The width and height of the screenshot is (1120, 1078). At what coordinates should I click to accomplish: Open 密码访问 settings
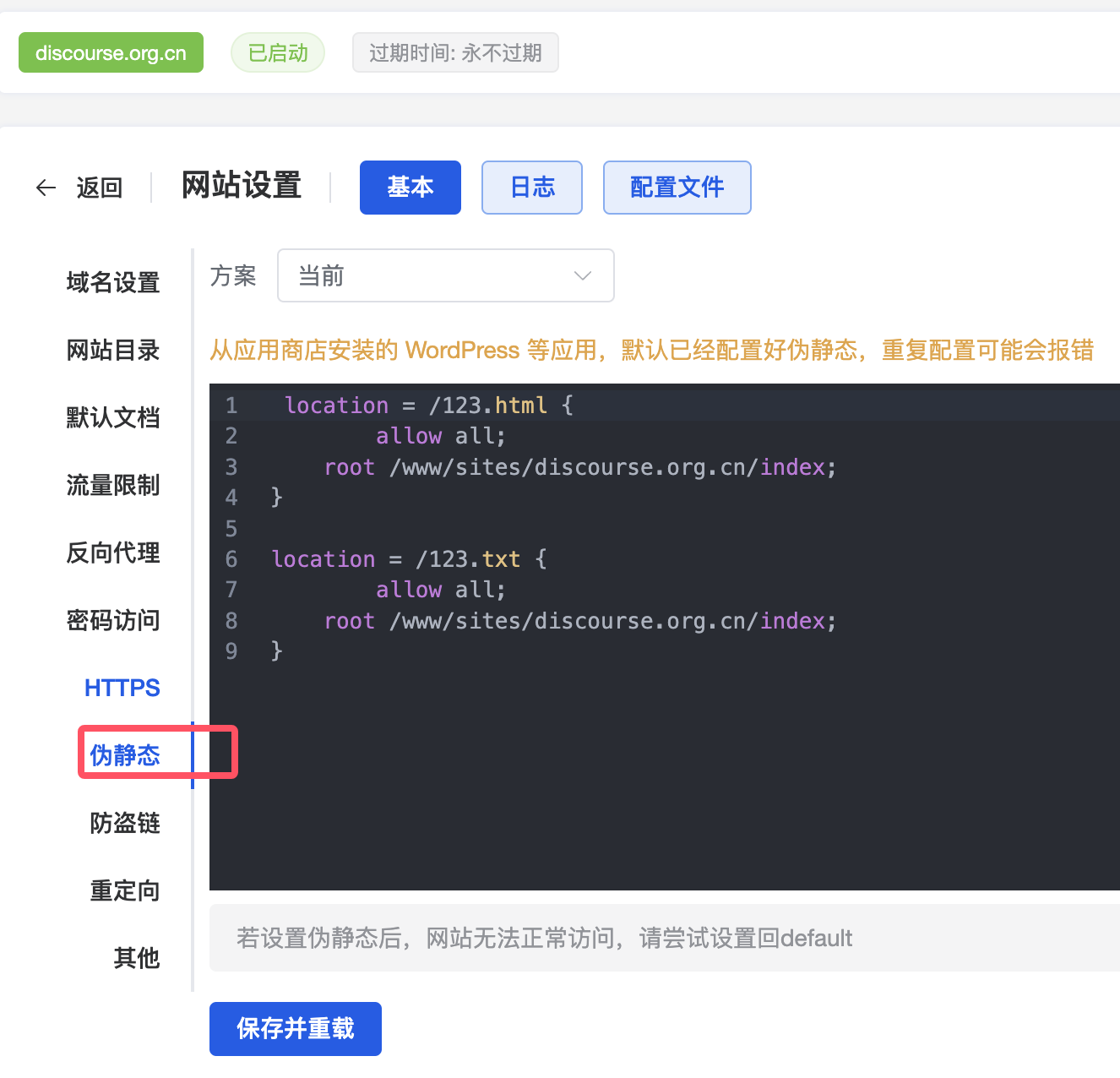tap(113, 620)
